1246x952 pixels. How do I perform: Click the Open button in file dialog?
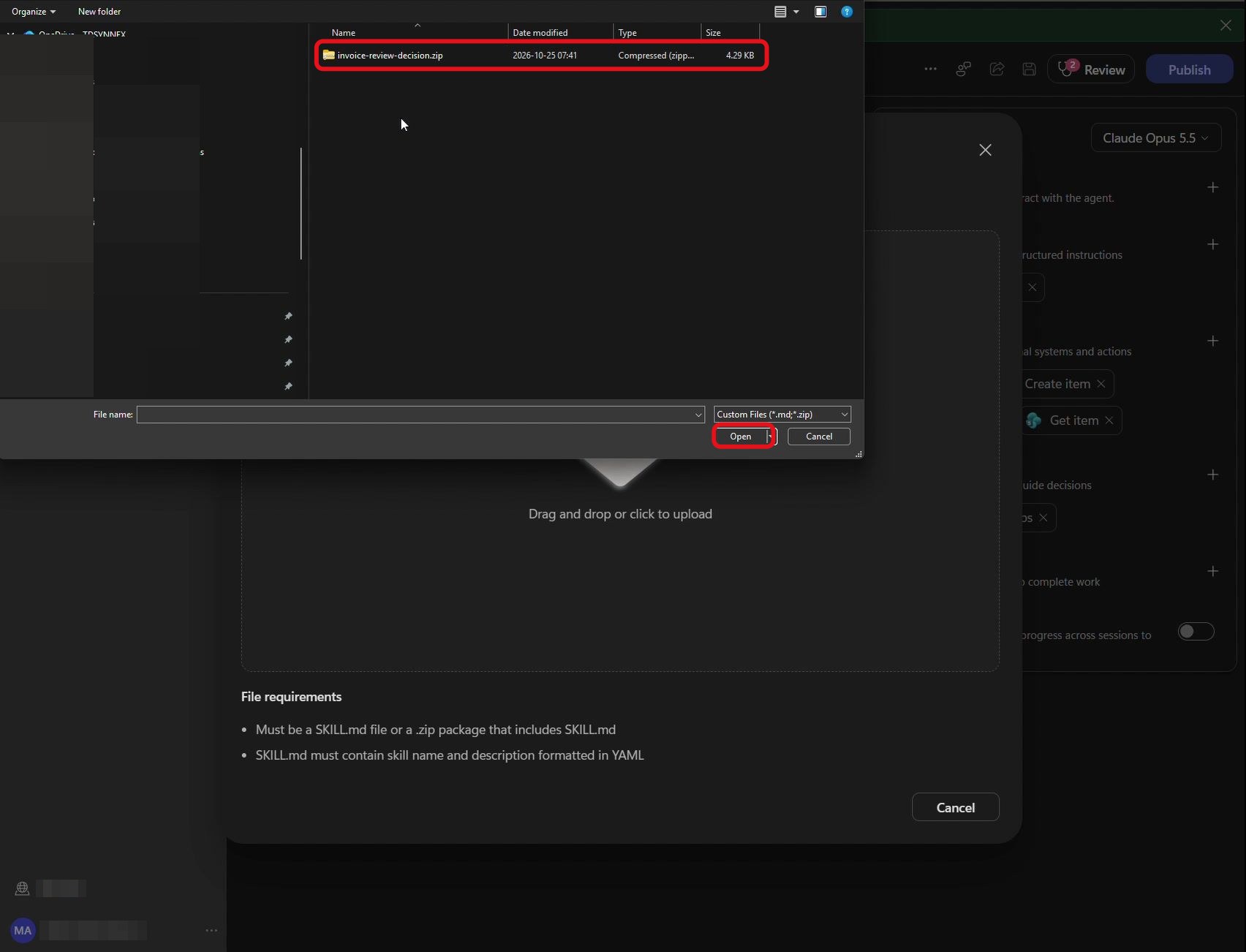(x=741, y=437)
